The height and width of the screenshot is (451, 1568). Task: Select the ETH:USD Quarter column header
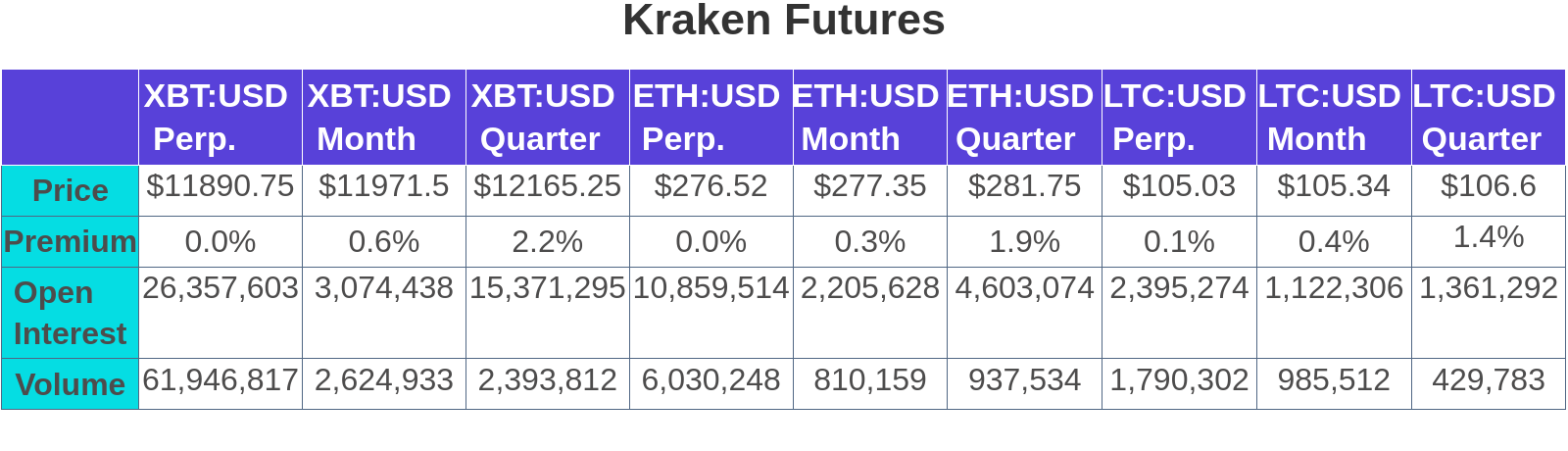tap(1020, 117)
